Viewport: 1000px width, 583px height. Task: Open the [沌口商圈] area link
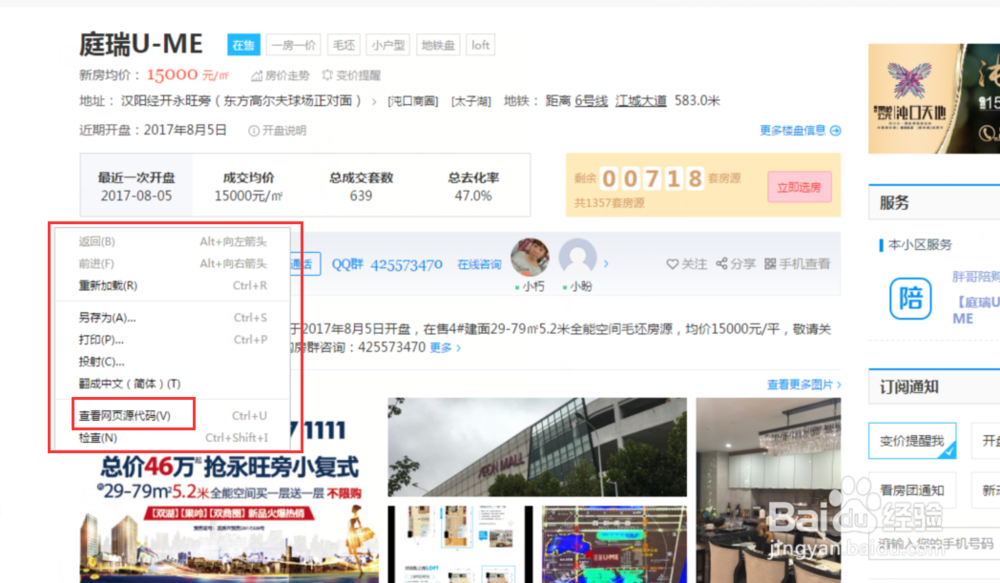pos(413,101)
